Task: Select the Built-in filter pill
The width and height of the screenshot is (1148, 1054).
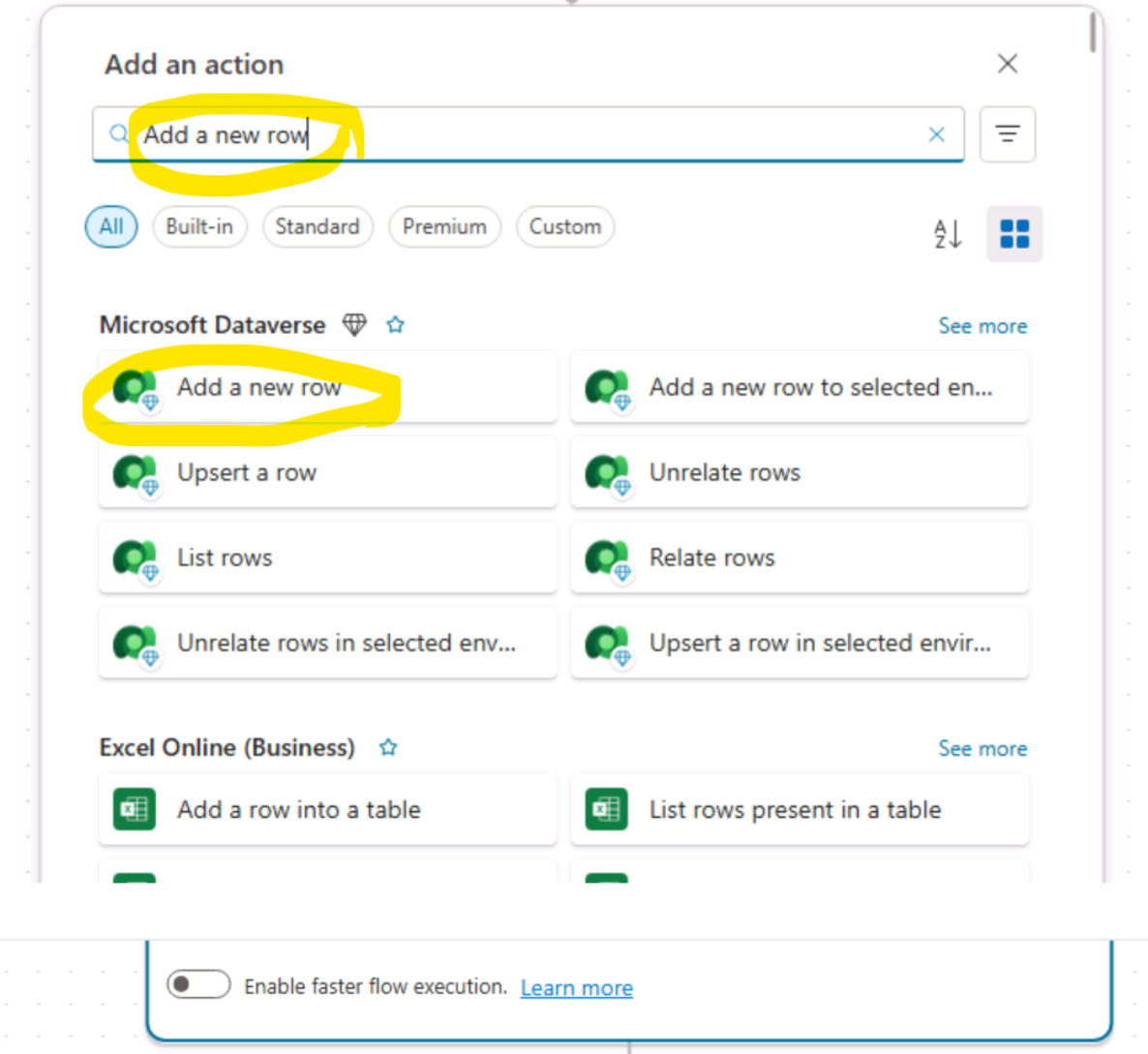Action: [x=199, y=226]
